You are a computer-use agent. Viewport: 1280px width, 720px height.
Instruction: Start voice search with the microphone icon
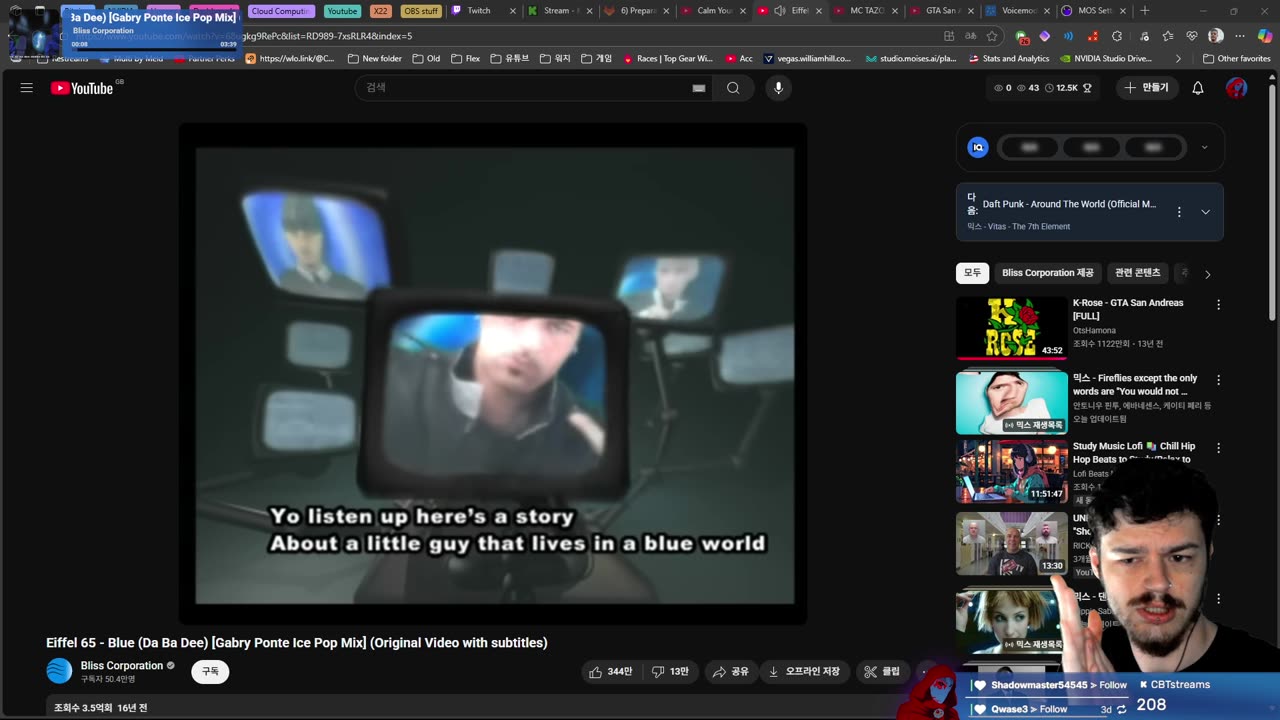[778, 88]
